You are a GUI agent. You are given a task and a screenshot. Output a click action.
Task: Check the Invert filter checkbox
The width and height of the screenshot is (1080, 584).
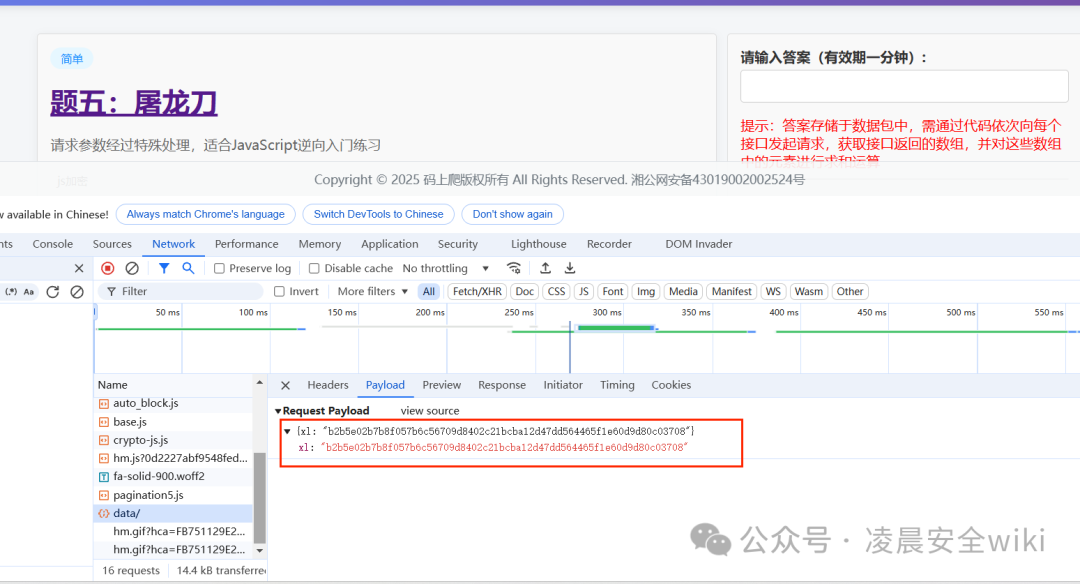(279, 291)
